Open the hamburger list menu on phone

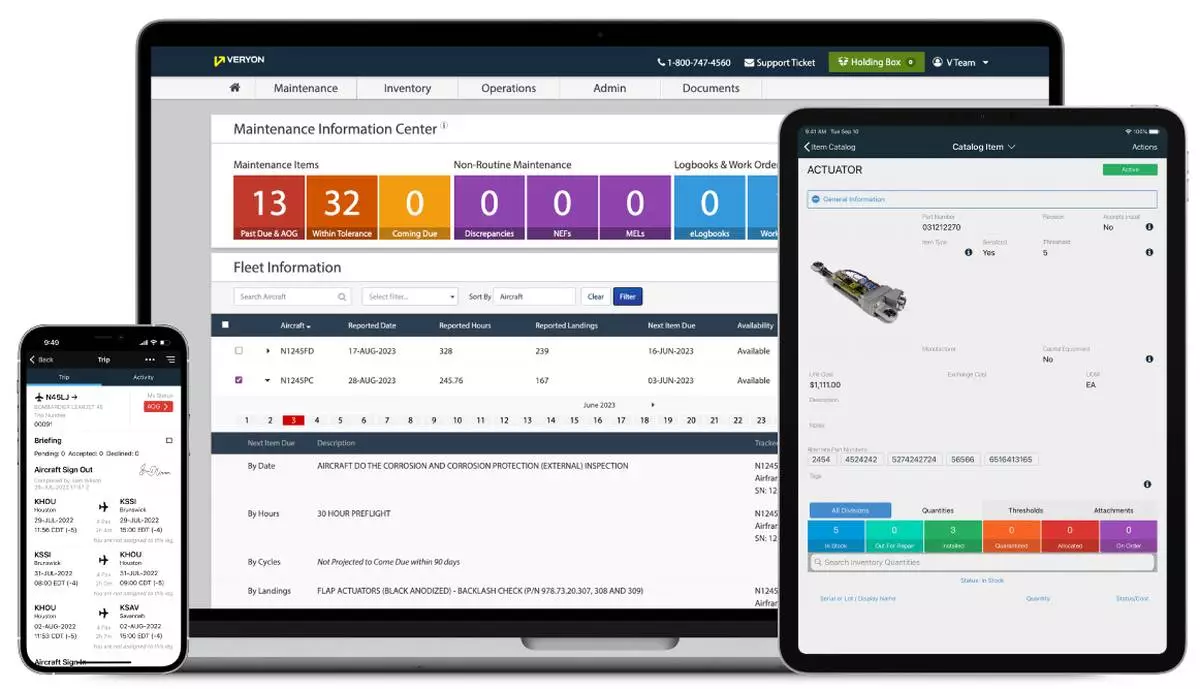tap(171, 359)
